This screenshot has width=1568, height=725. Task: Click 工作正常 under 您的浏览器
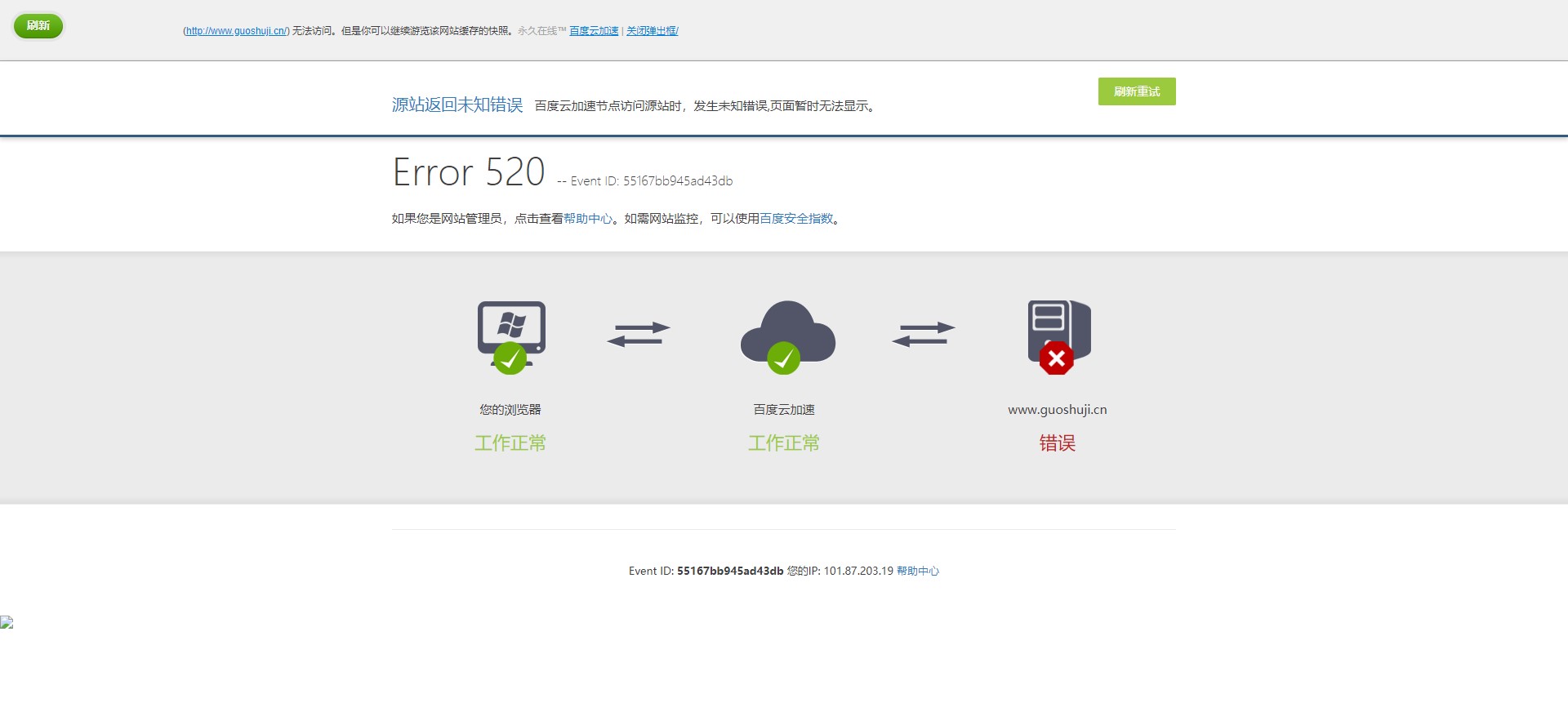pos(510,443)
